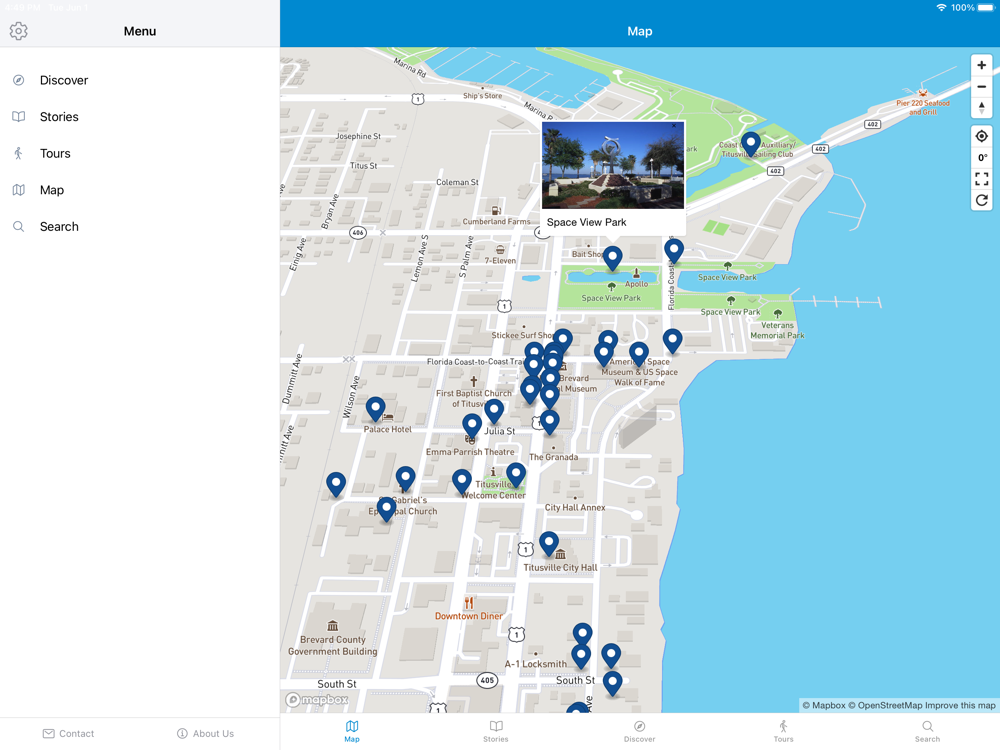Click the Tours walking icon in menu
Image resolution: width=1000 pixels, height=750 pixels.
click(18, 153)
